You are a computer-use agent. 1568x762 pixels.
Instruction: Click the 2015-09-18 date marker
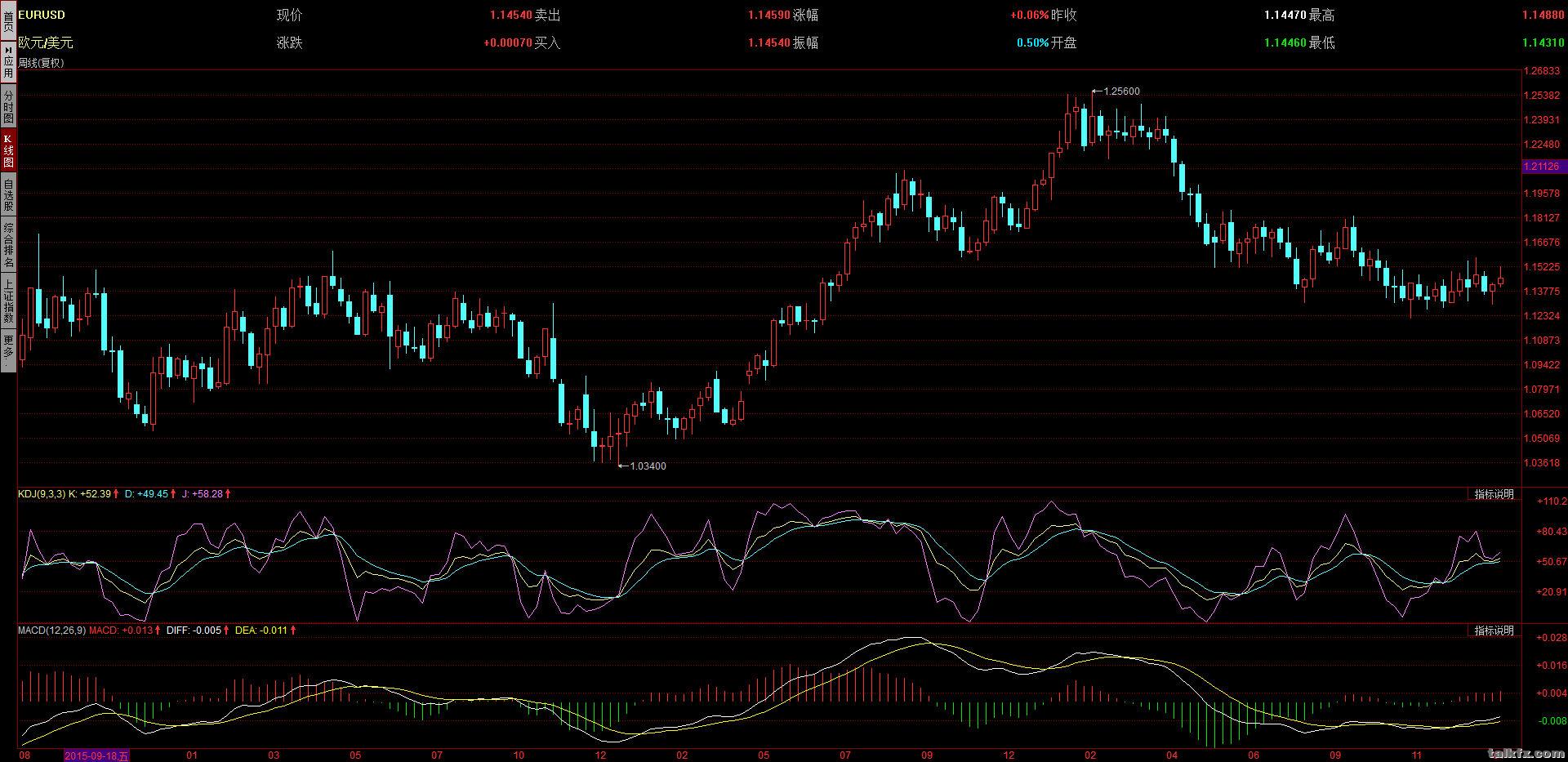[96, 755]
